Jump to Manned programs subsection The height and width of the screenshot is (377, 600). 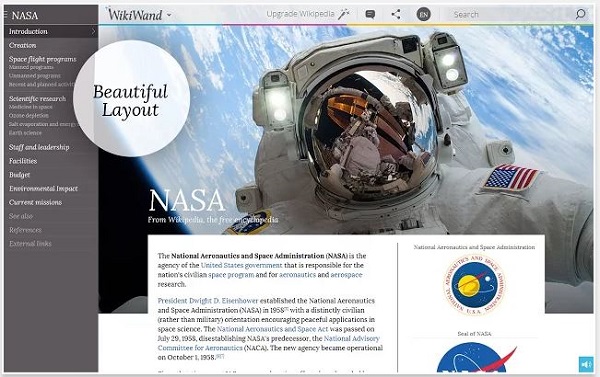pyautogui.click(x=31, y=67)
